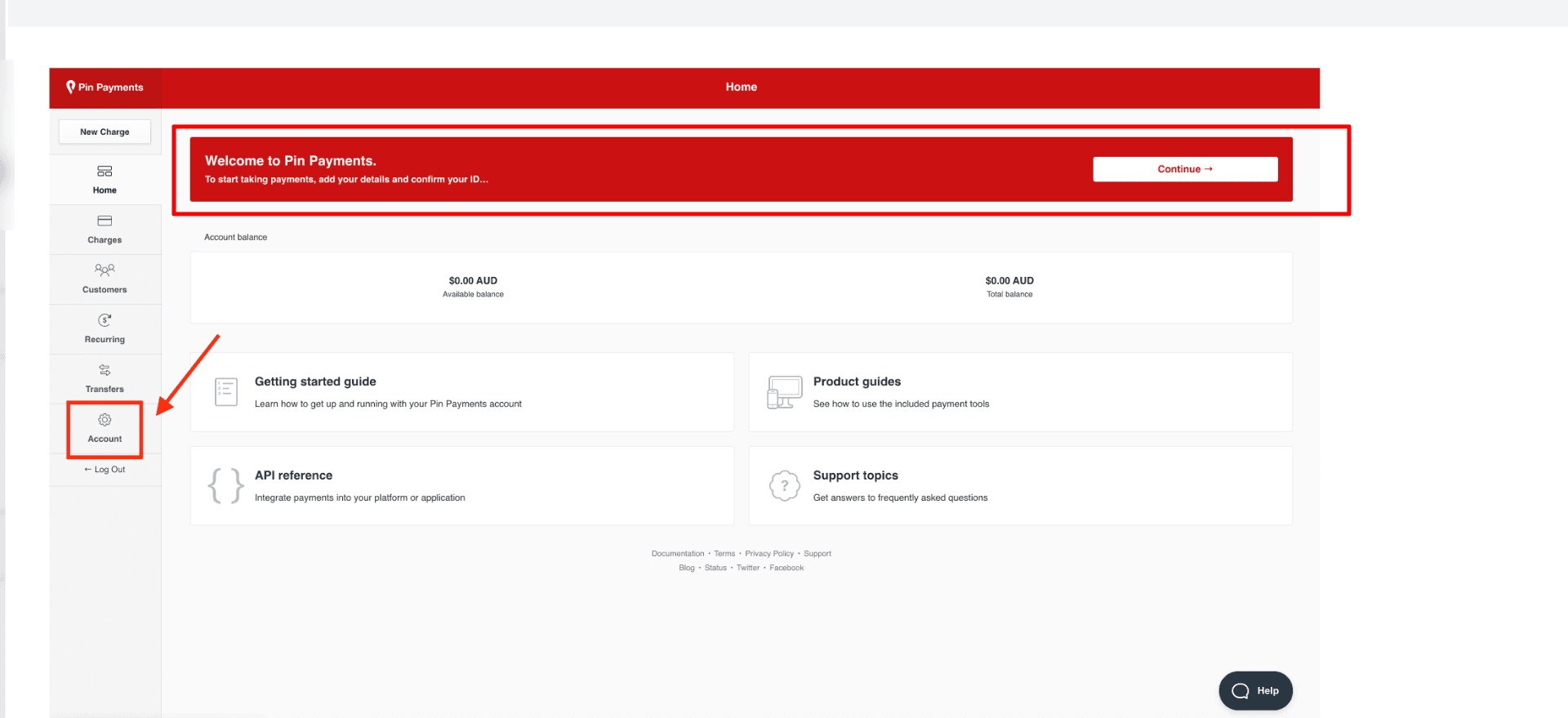Click the Account balance heading

tap(235, 238)
